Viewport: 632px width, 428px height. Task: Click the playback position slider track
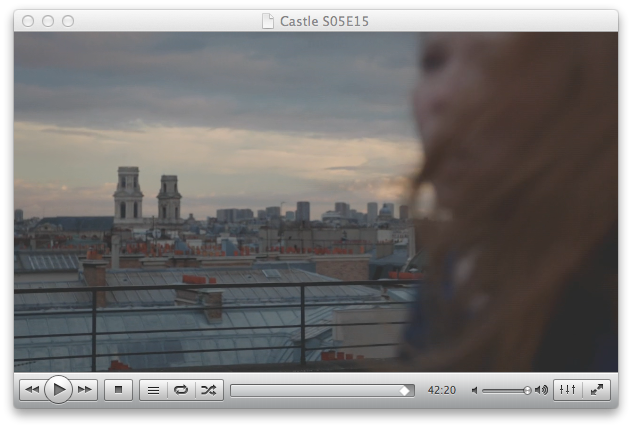(x=322, y=390)
